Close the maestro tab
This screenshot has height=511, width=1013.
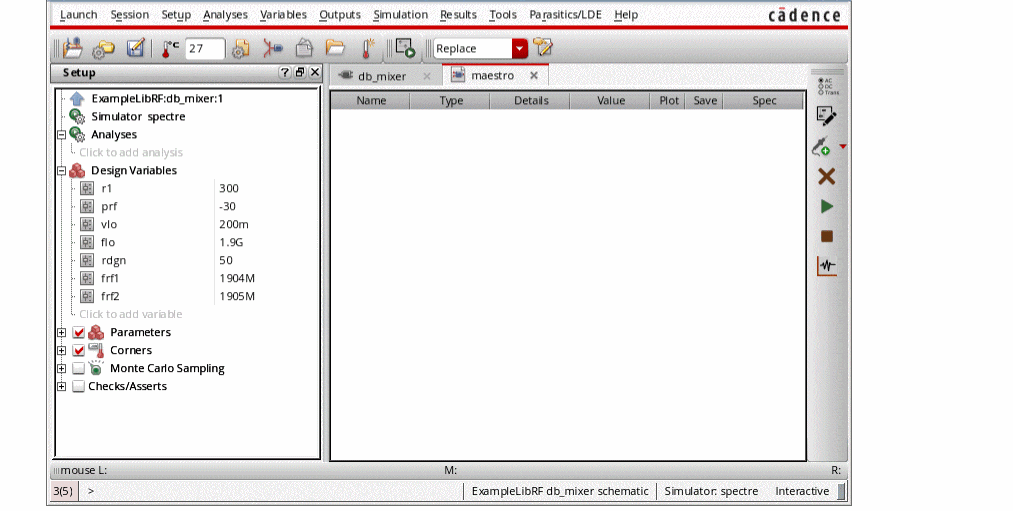point(534,76)
